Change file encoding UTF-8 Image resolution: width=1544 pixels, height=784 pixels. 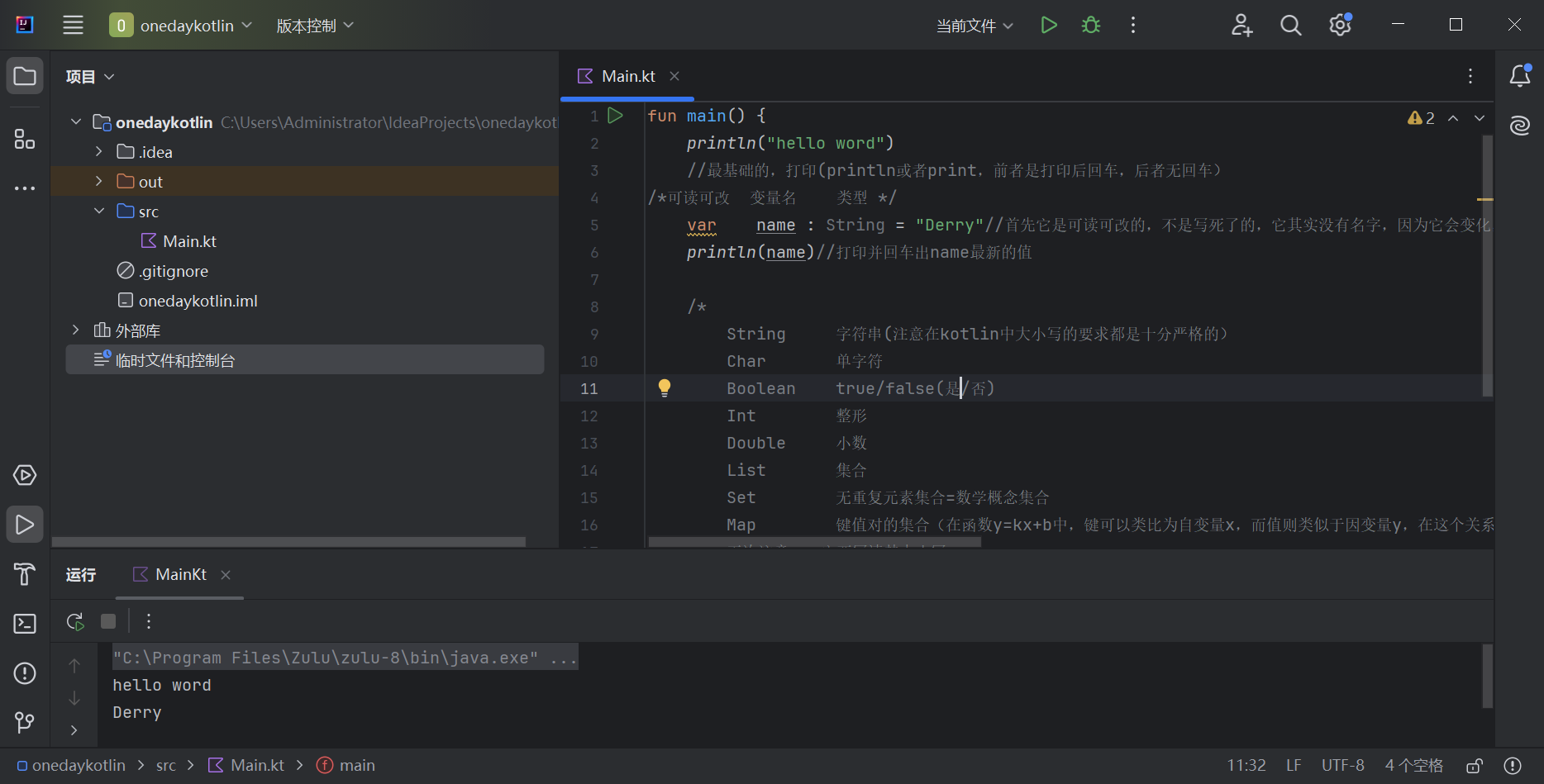coord(1343,766)
